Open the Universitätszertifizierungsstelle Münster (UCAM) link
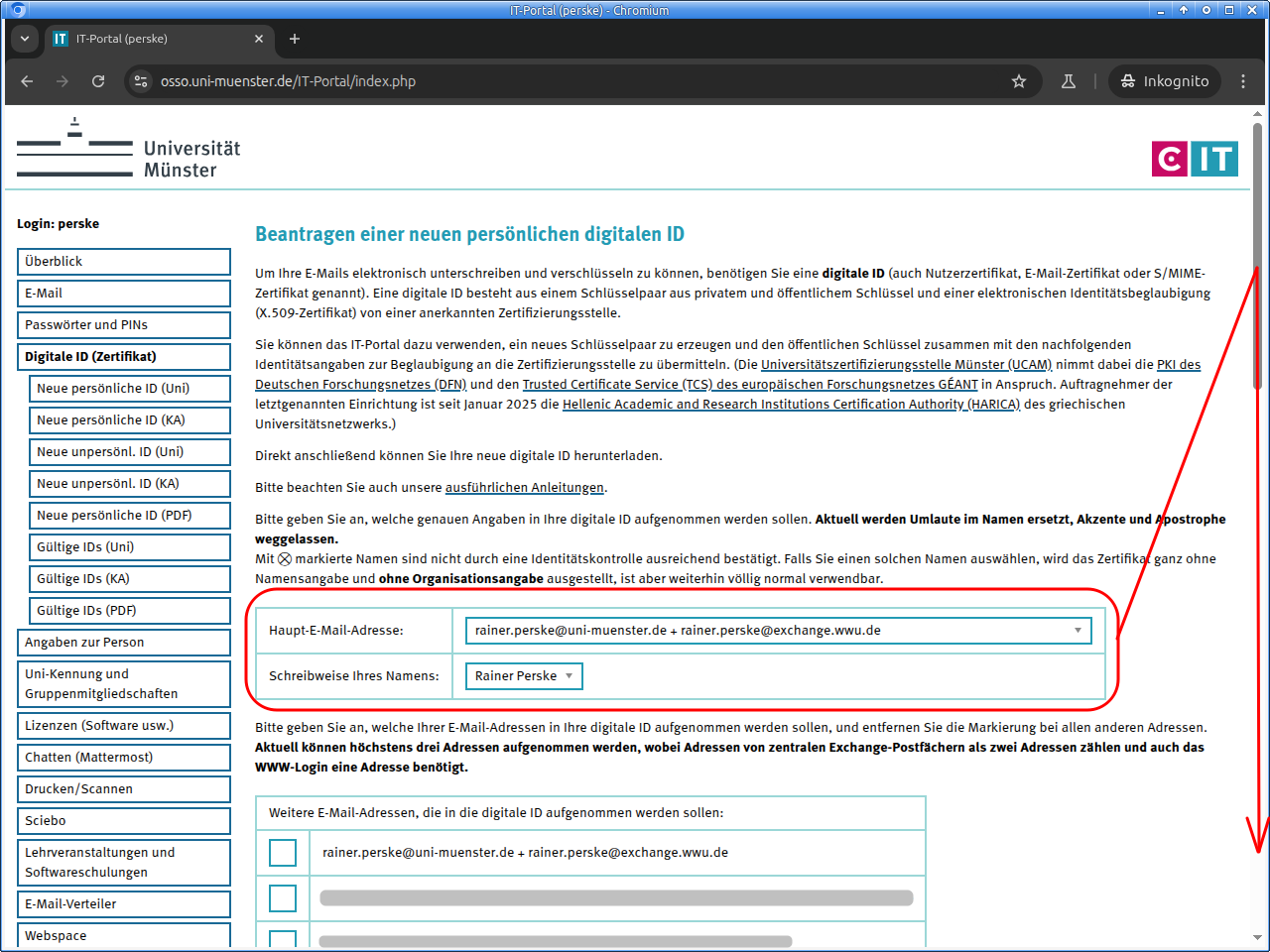 click(905, 365)
